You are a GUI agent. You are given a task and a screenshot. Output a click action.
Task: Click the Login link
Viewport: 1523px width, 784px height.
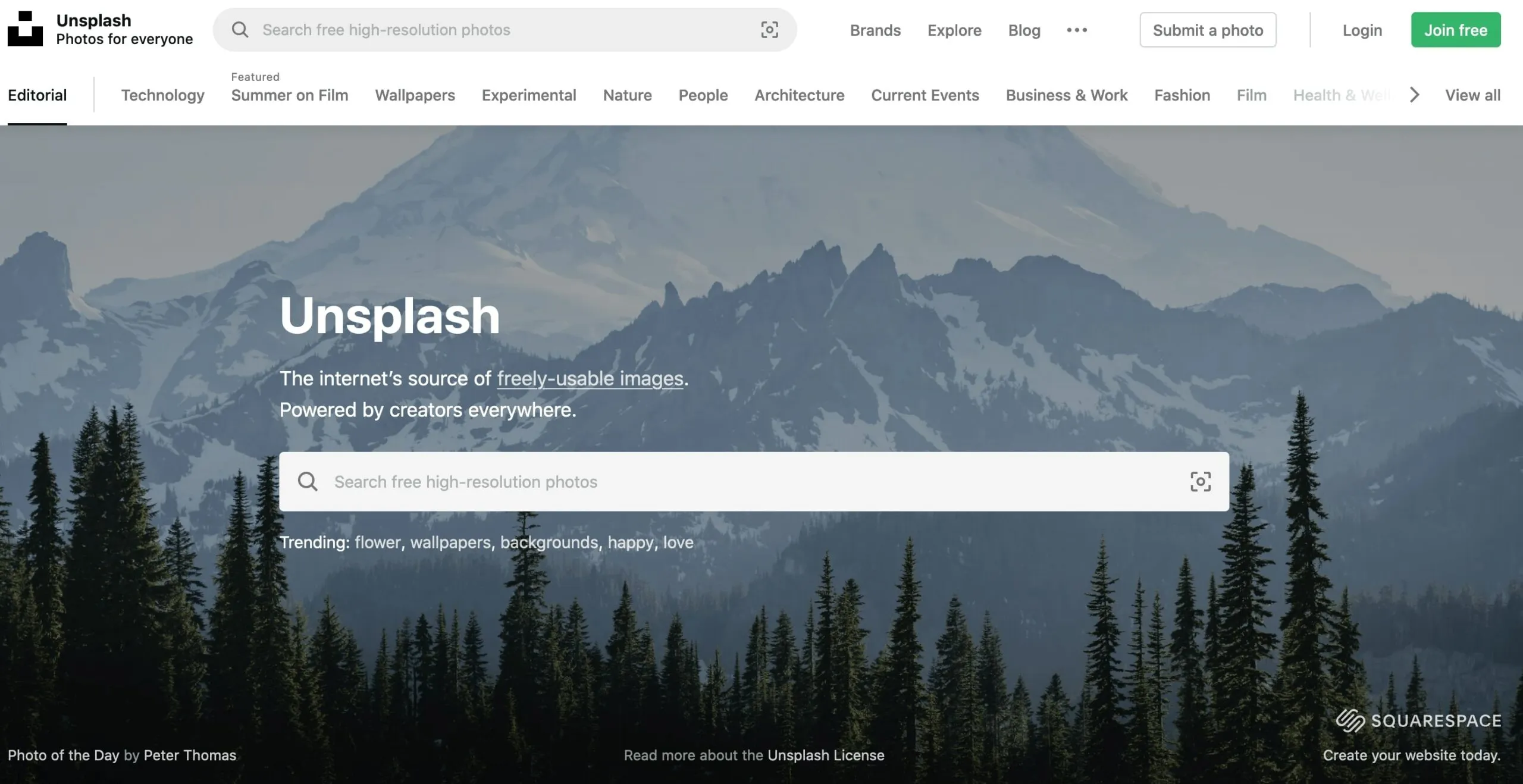(x=1362, y=30)
